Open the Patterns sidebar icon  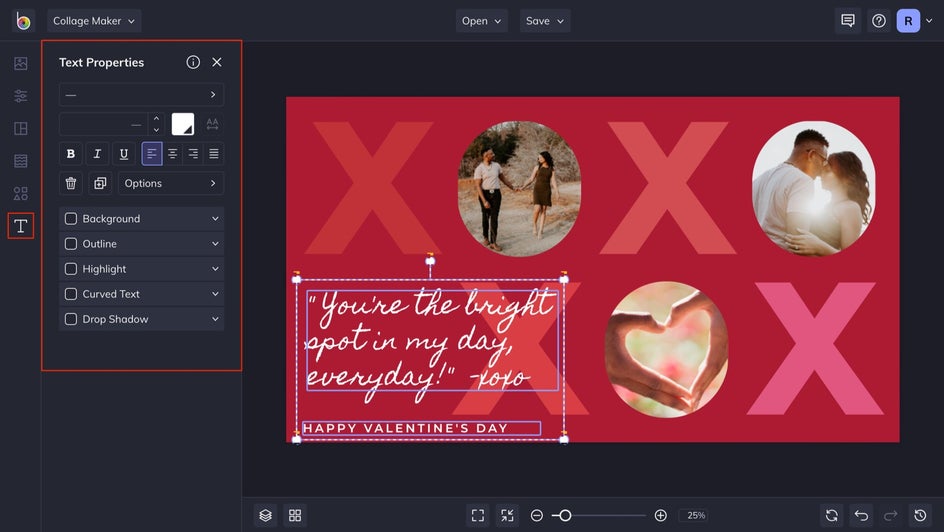coord(20,161)
